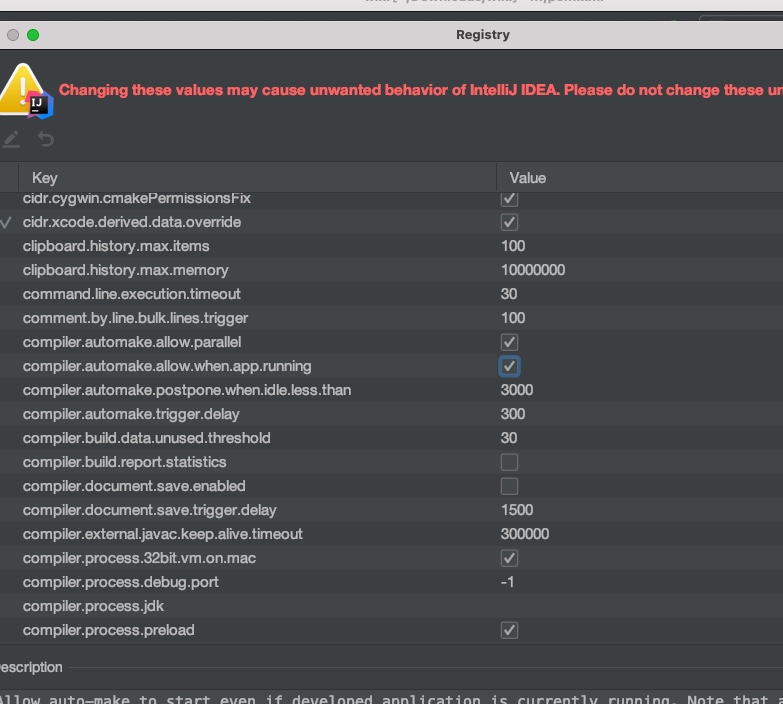
Task: Uncheck cidr.xcode.derived.data.override value checkbox
Action: point(509,222)
